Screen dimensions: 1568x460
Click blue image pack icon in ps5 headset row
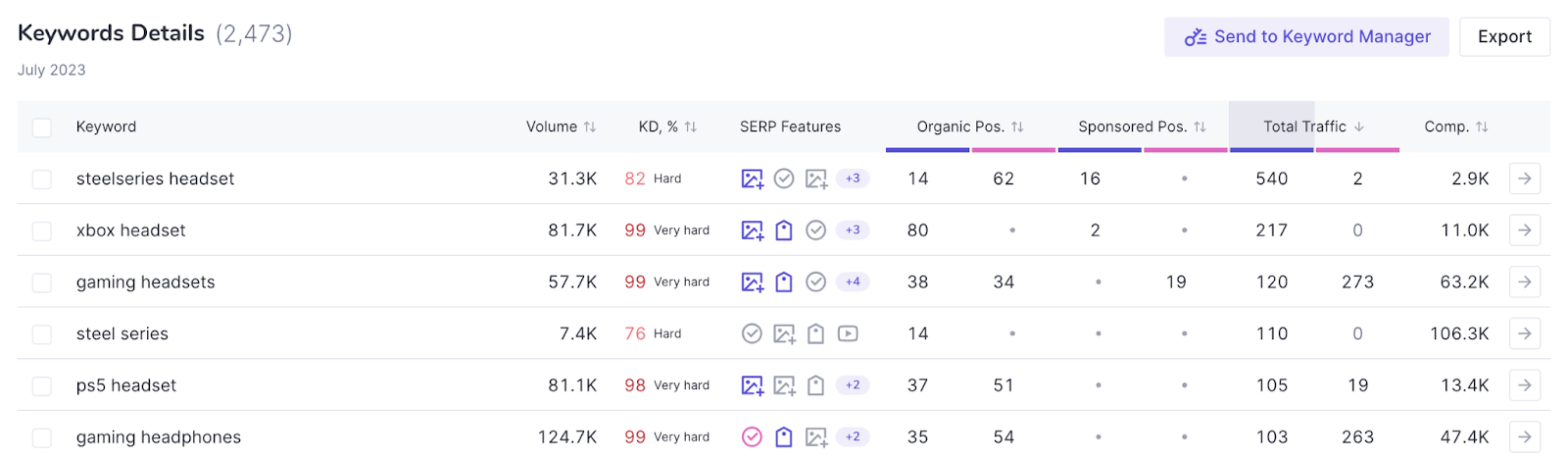coord(752,385)
